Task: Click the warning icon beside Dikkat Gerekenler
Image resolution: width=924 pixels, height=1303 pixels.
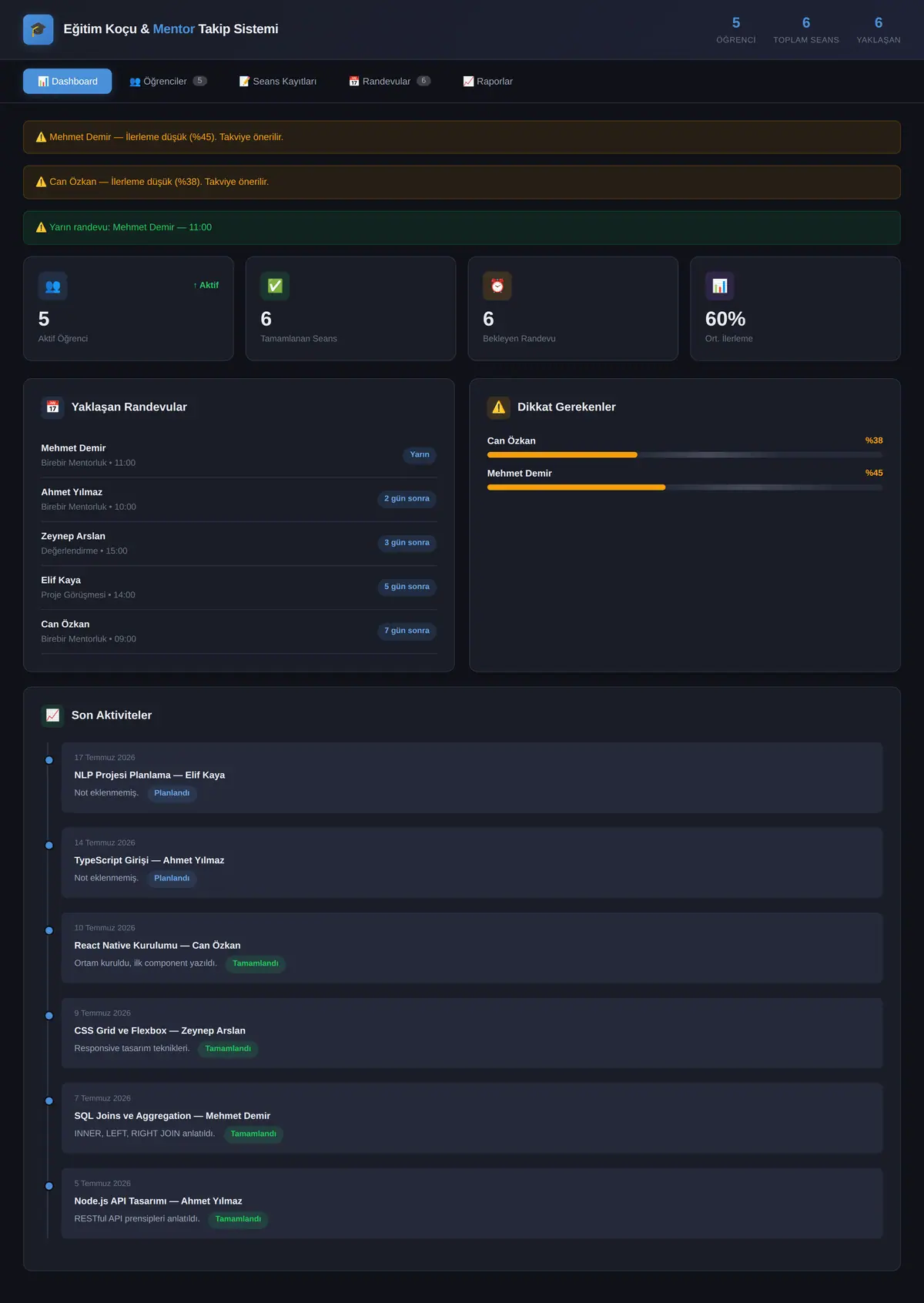Action: pos(499,407)
